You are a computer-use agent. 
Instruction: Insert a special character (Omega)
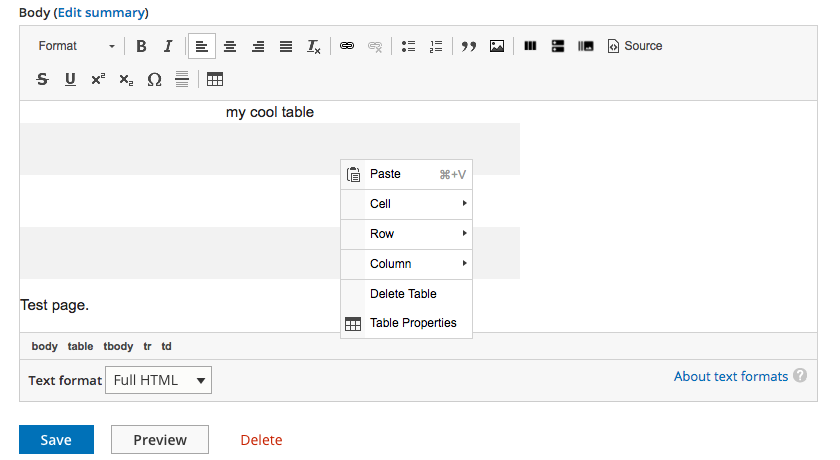point(154,79)
